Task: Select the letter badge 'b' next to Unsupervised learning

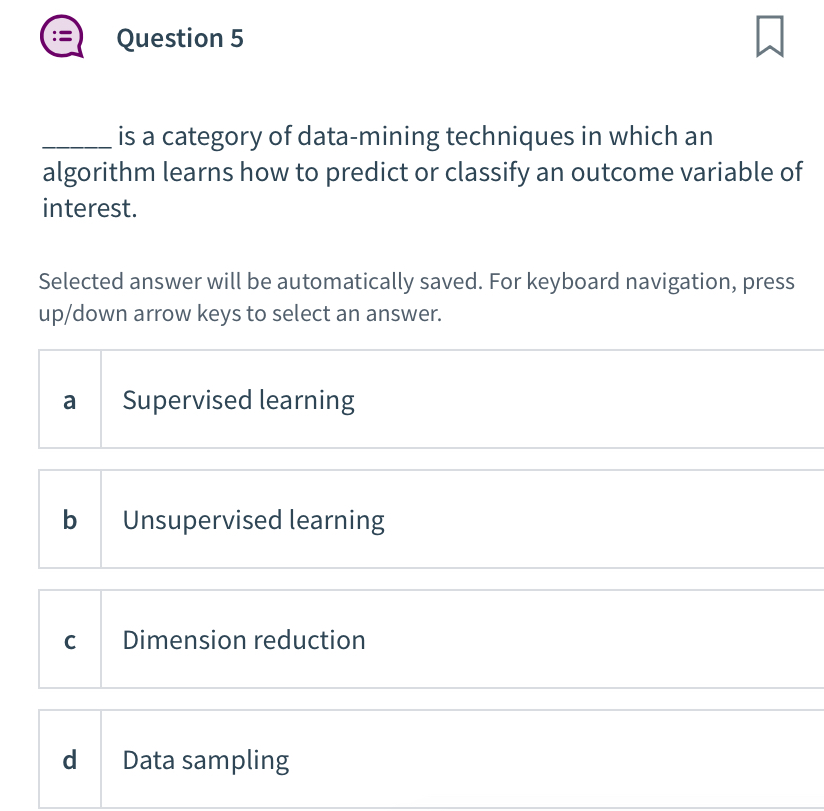Action: pos(69,519)
